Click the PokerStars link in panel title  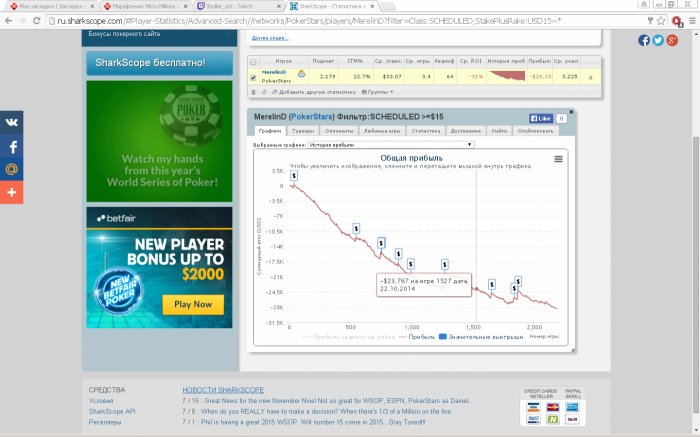point(312,117)
